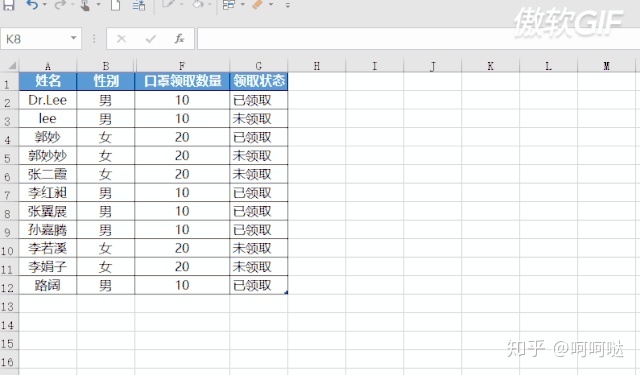Select row 1 header
The height and width of the screenshot is (375, 640).
[9, 82]
